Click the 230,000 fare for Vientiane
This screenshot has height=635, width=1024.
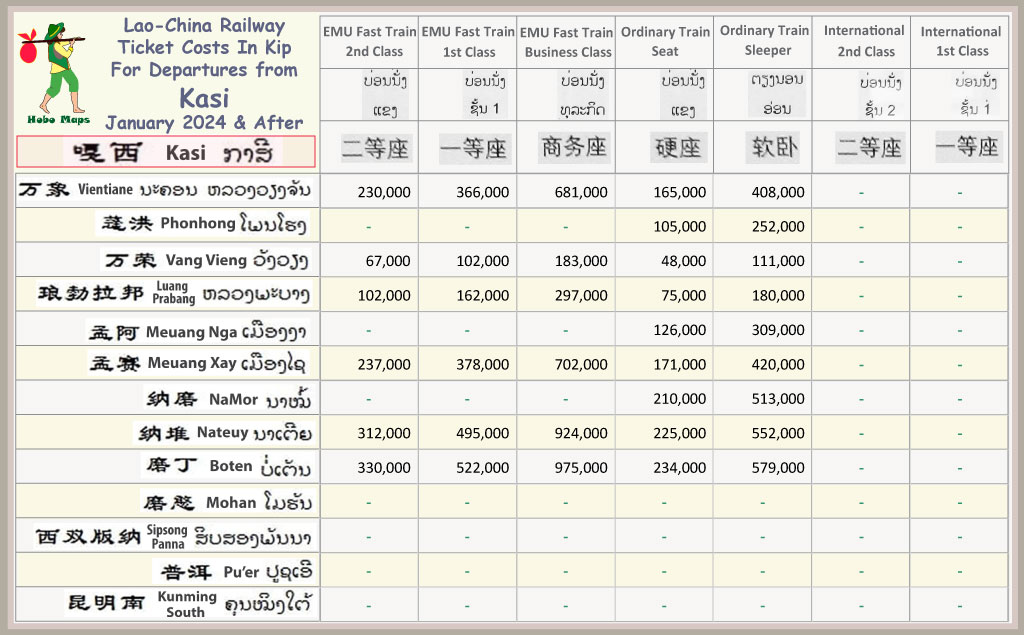[x=383, y=192]
